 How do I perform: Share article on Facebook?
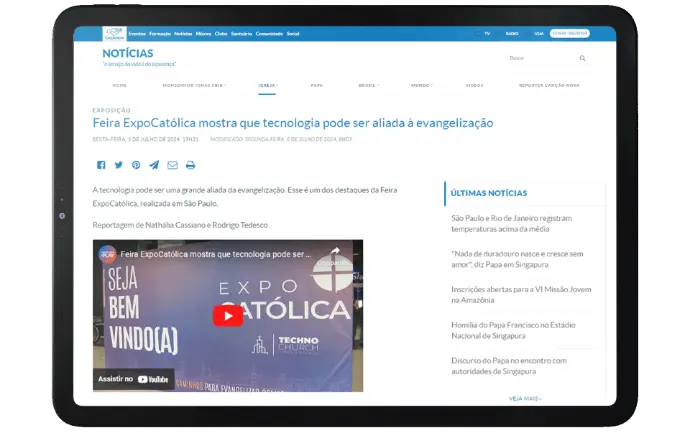pyautogui.click(x=101, y=165)
